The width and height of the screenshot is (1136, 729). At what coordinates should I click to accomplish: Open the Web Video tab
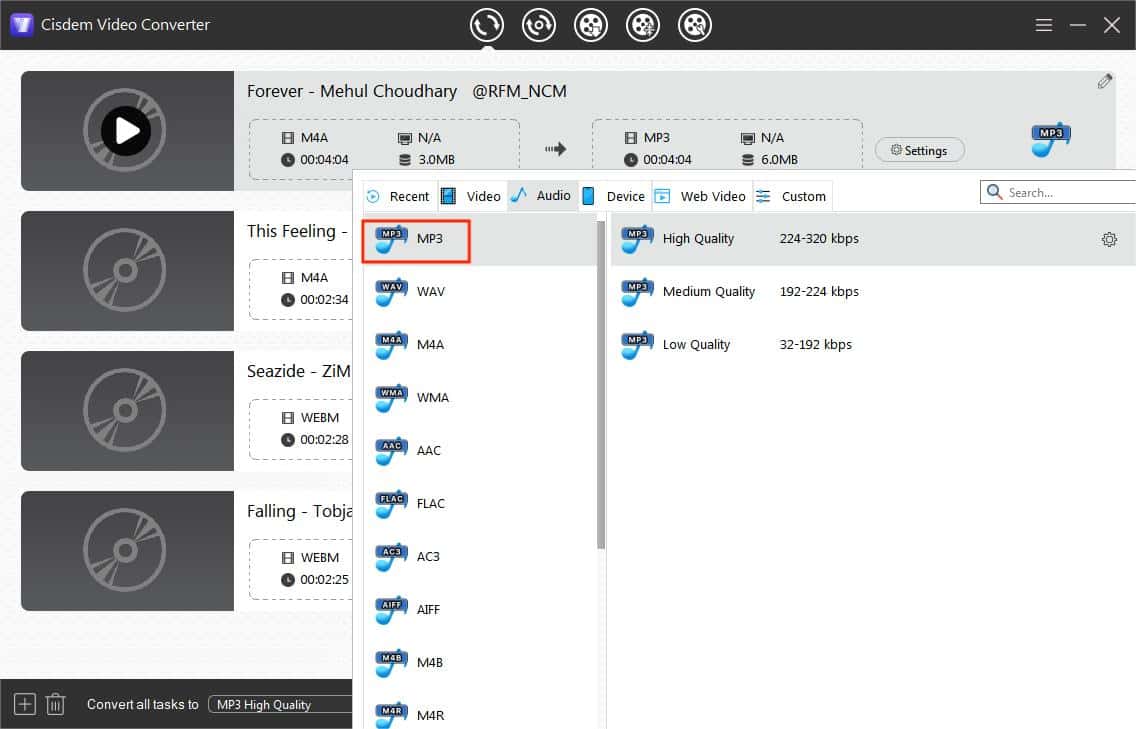(700, 196)
